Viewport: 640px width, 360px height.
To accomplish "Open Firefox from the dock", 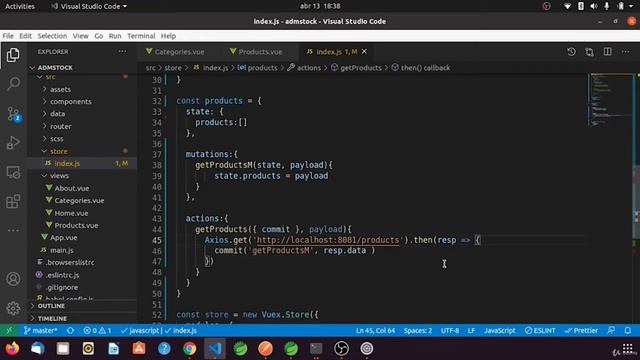I will coord(12,349).
